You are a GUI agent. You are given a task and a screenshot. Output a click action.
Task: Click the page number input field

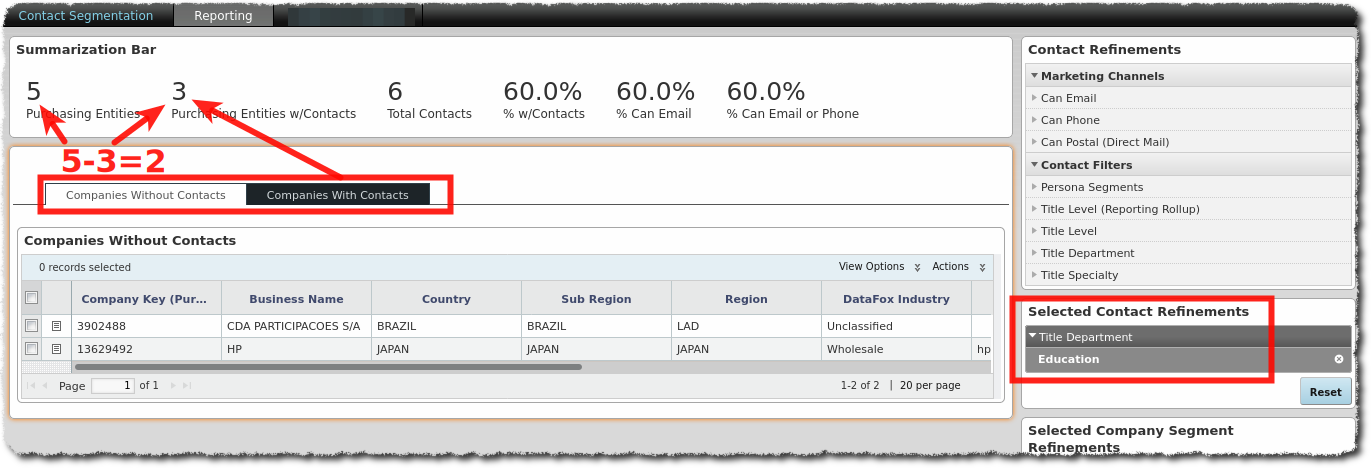click(112, 386)
